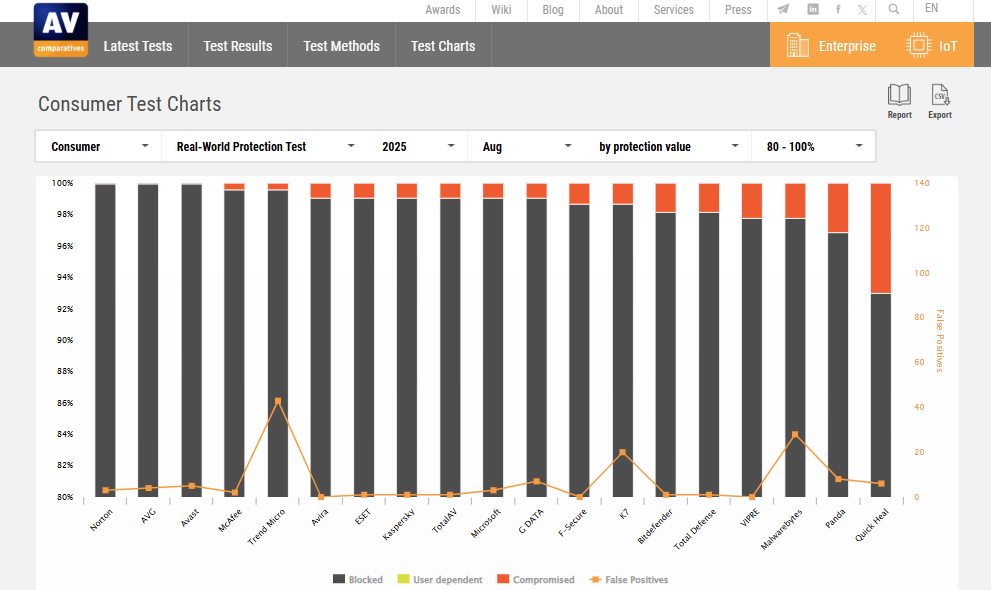
Task: Open the Aug month dropdown
Action: (x=526, y=147)
